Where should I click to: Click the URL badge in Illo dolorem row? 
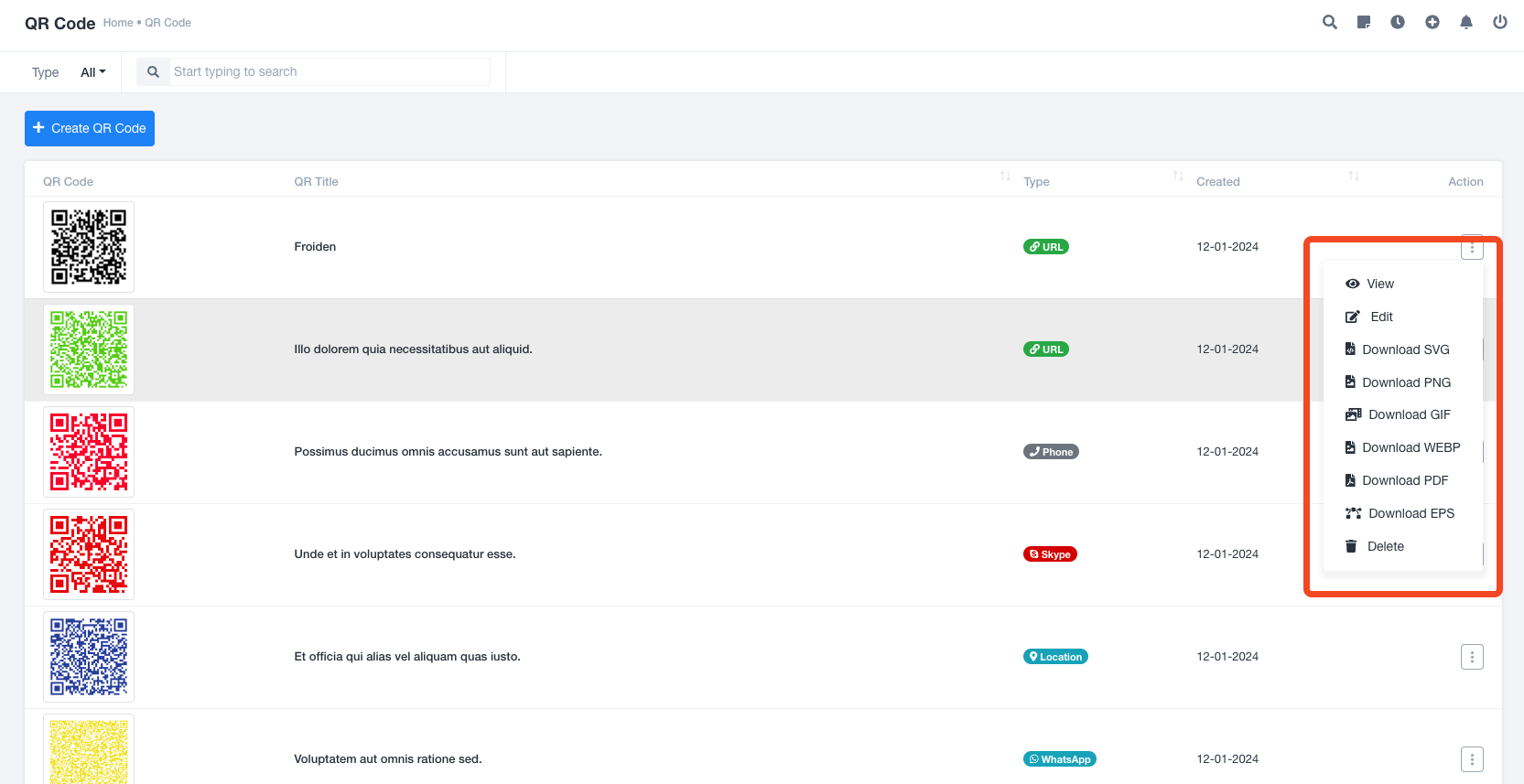[1046, 349]
